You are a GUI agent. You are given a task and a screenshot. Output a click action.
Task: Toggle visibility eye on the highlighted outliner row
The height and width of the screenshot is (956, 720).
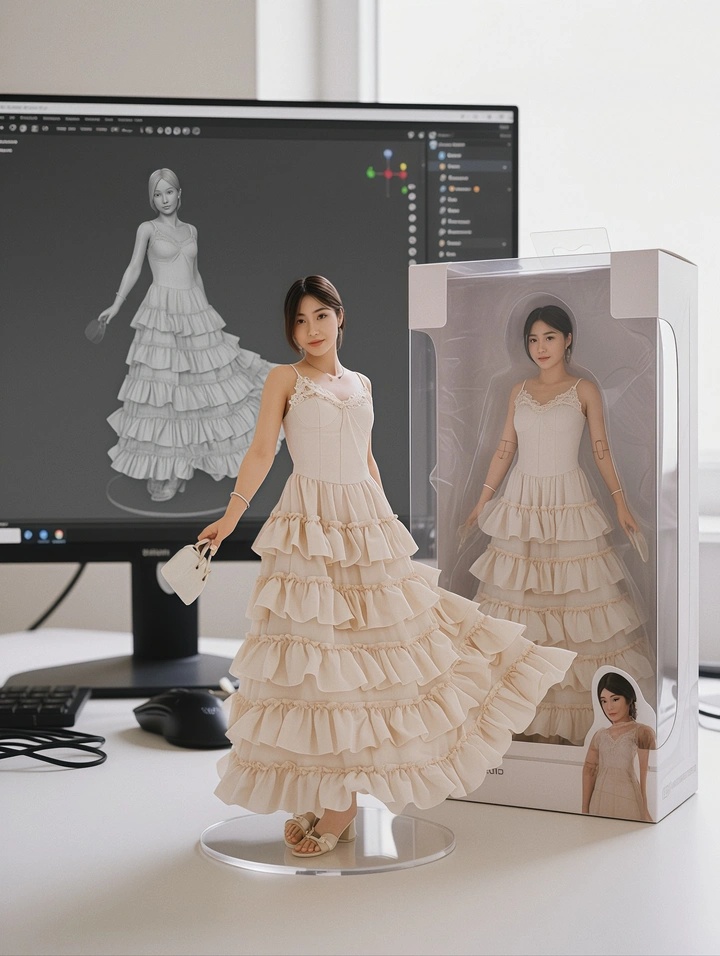point(504,166)
